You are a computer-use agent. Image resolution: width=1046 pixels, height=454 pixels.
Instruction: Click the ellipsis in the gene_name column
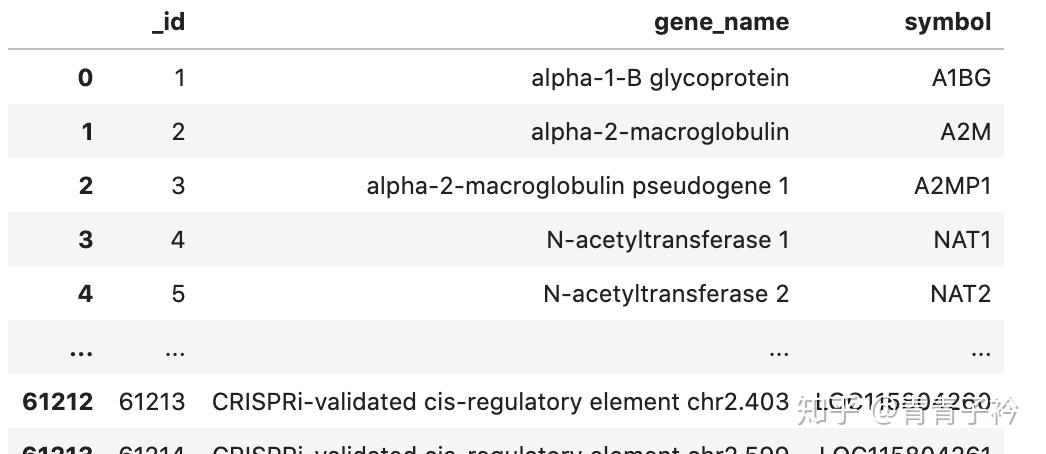click(x=778, y=351)
